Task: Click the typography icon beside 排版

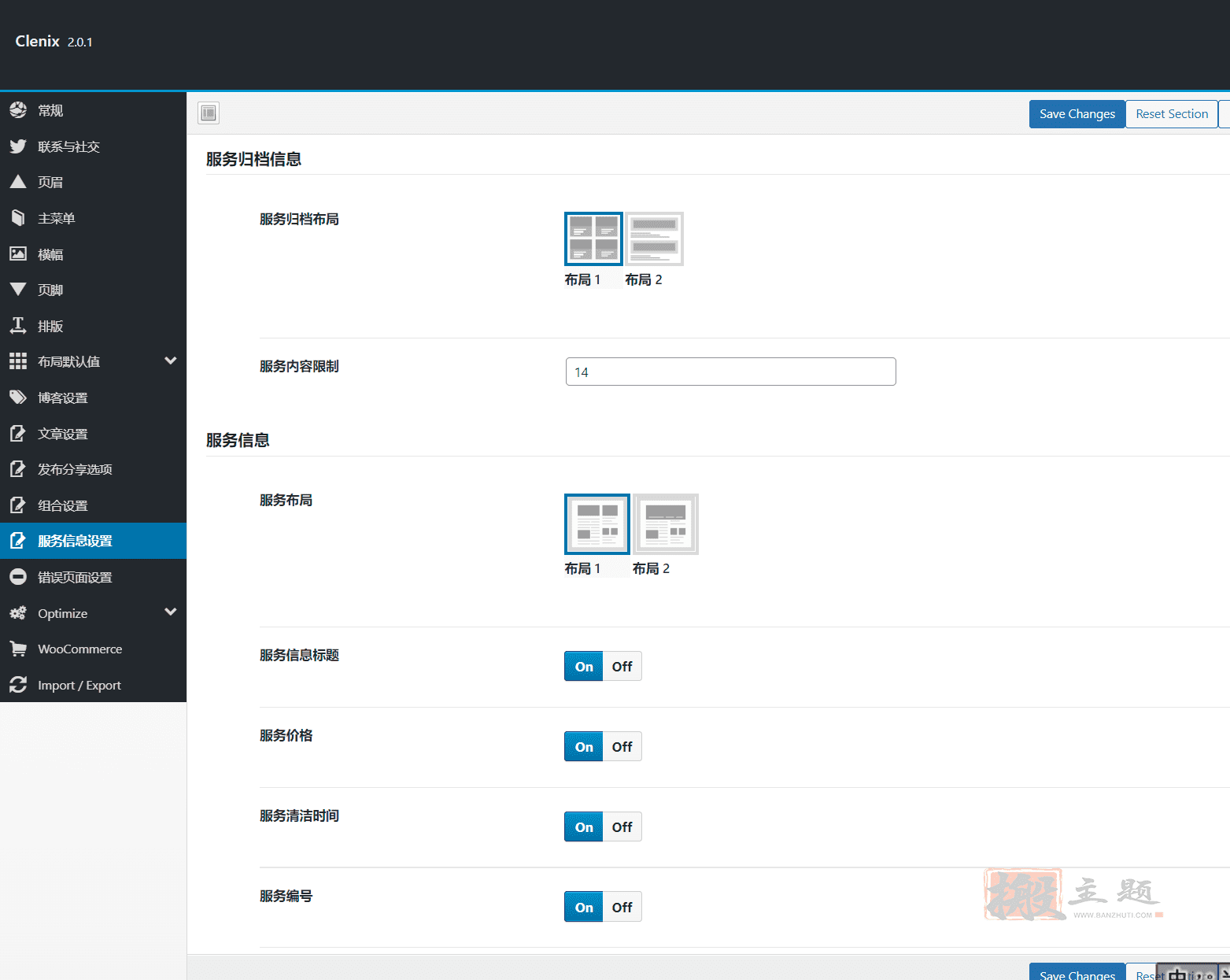Action: (x=18, y=325)
